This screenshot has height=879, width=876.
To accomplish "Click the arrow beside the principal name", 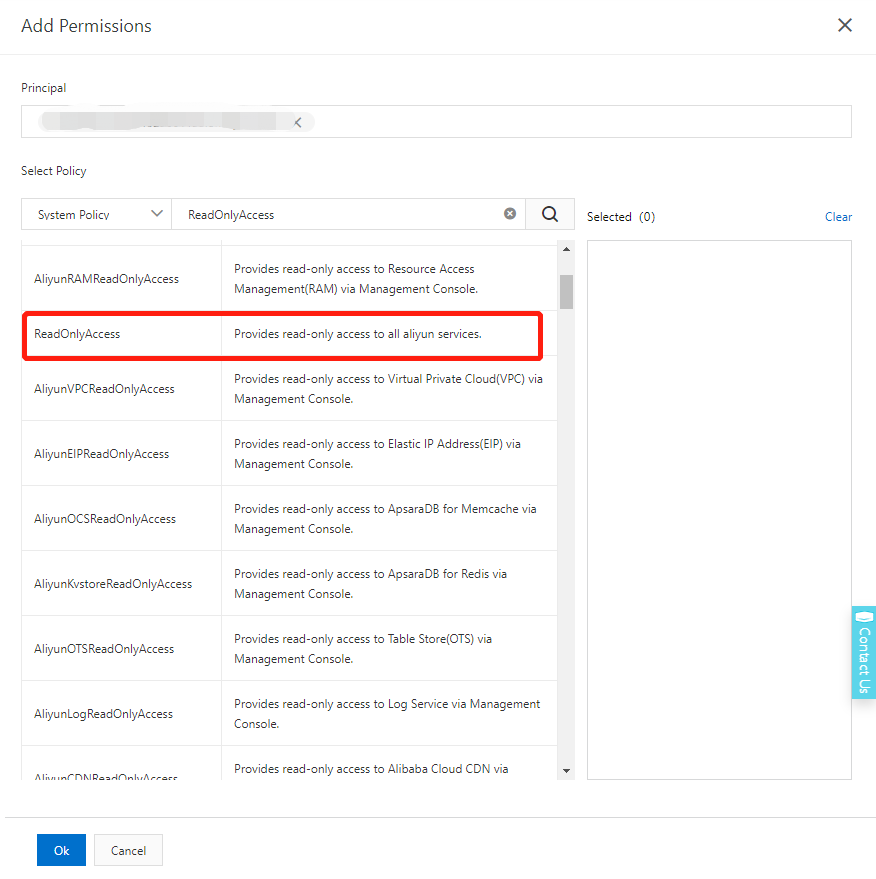I will click(x=297, y=122).
